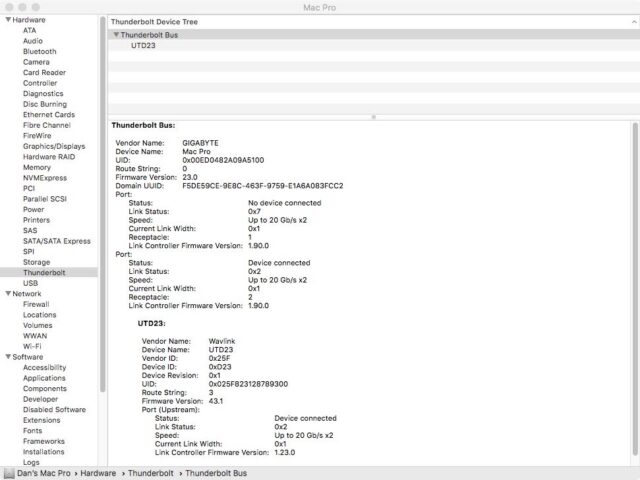640x480 pixels.
Task: Click the GIGABYTE vendor name value
Action: [x=200, y=143]
